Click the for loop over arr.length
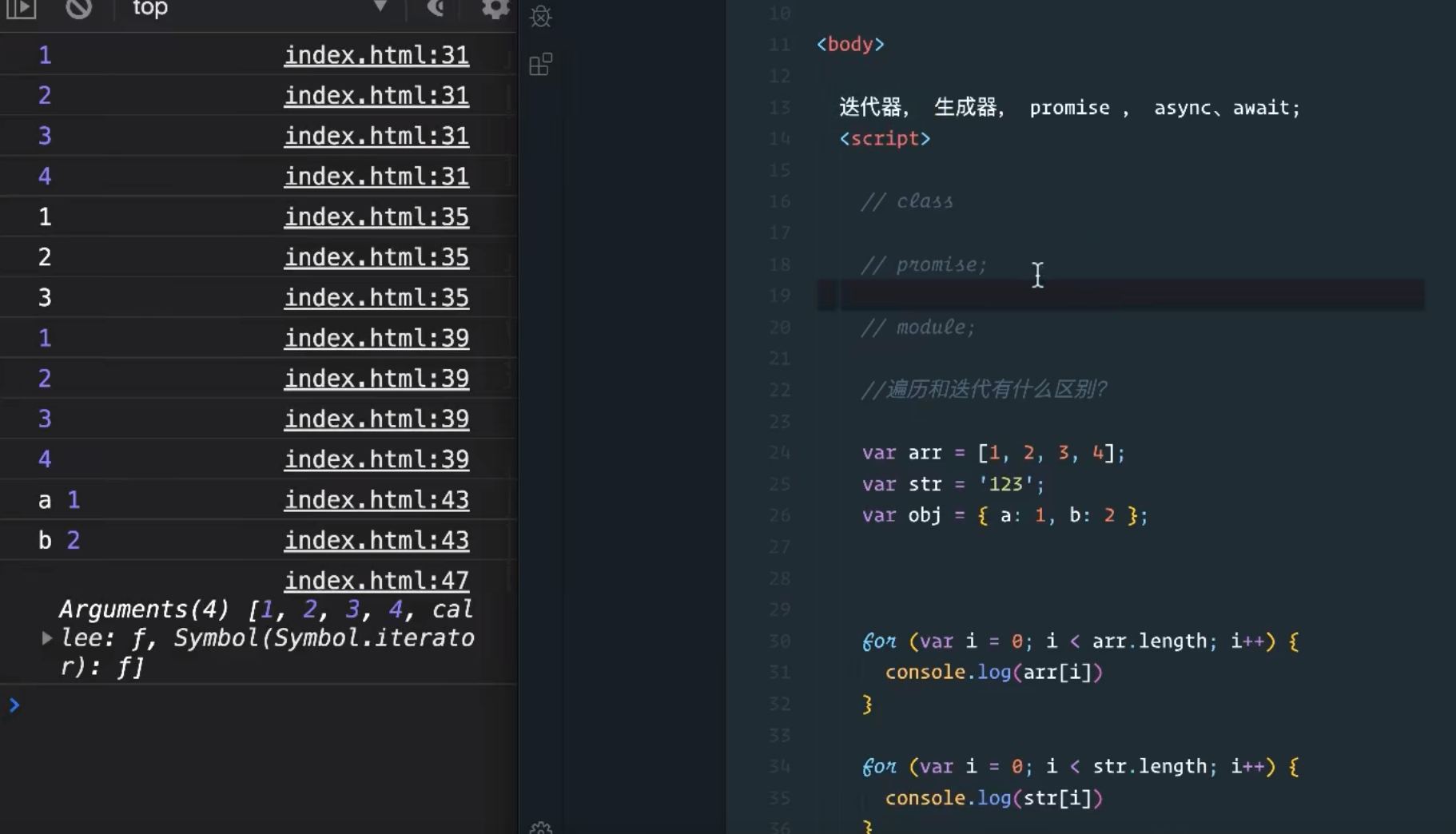1456x834 pixels. tap(1080, 641)
